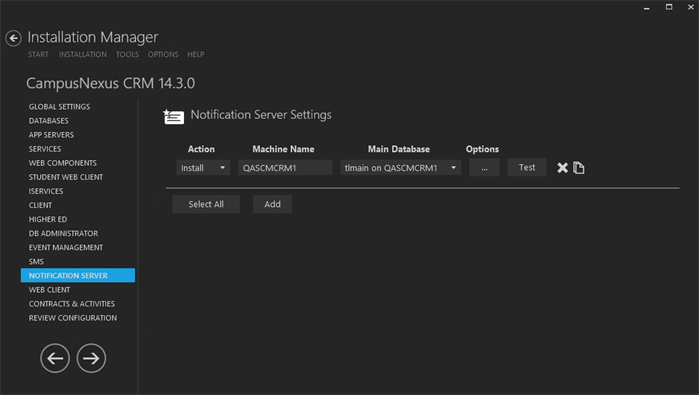Expand the Main Database dropdown
Image resolution: width=699 pixels, height=395 pixels.
coord(400,168)
